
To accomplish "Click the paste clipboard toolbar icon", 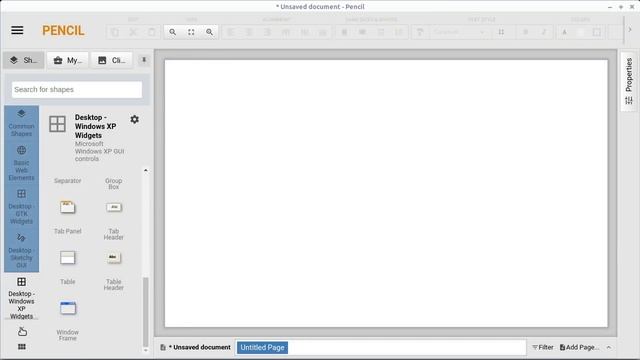I will click(151, 32).
